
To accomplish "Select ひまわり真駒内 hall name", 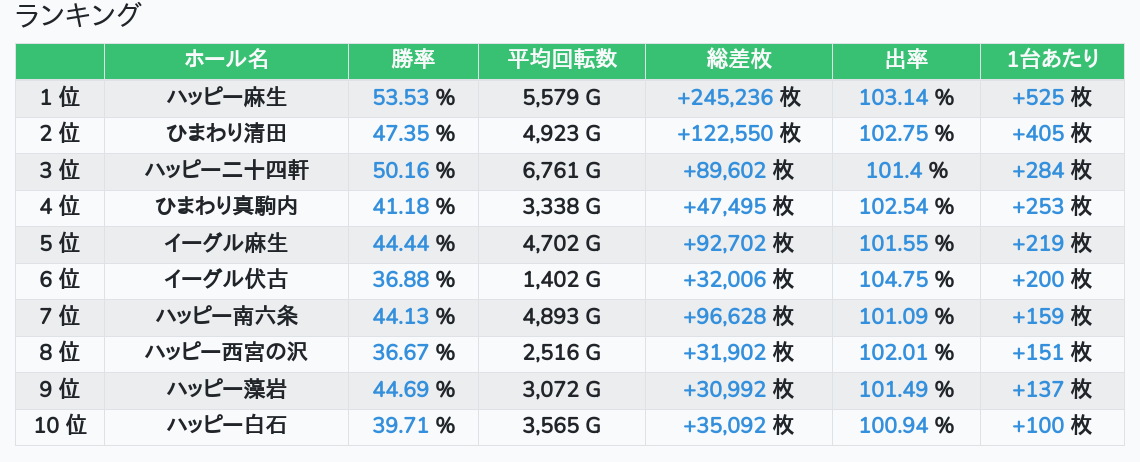I will [226, 207].
